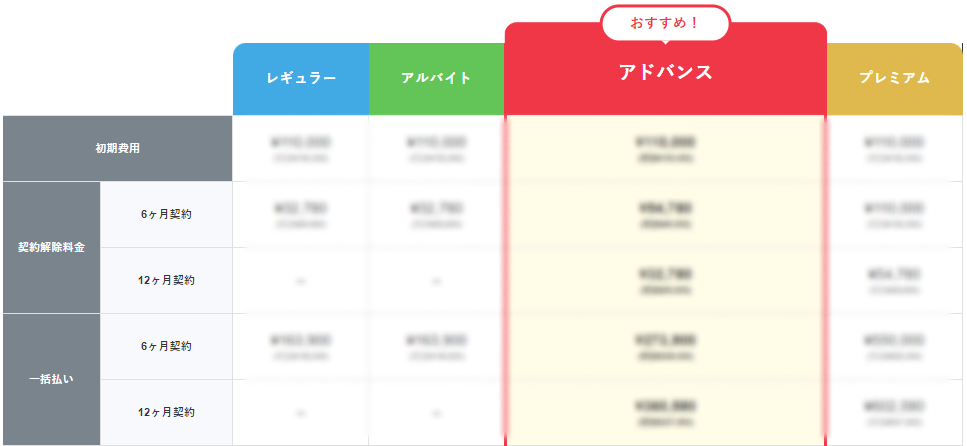
Task: Click the 一括払い row label
Action: (x=52, y=379)
